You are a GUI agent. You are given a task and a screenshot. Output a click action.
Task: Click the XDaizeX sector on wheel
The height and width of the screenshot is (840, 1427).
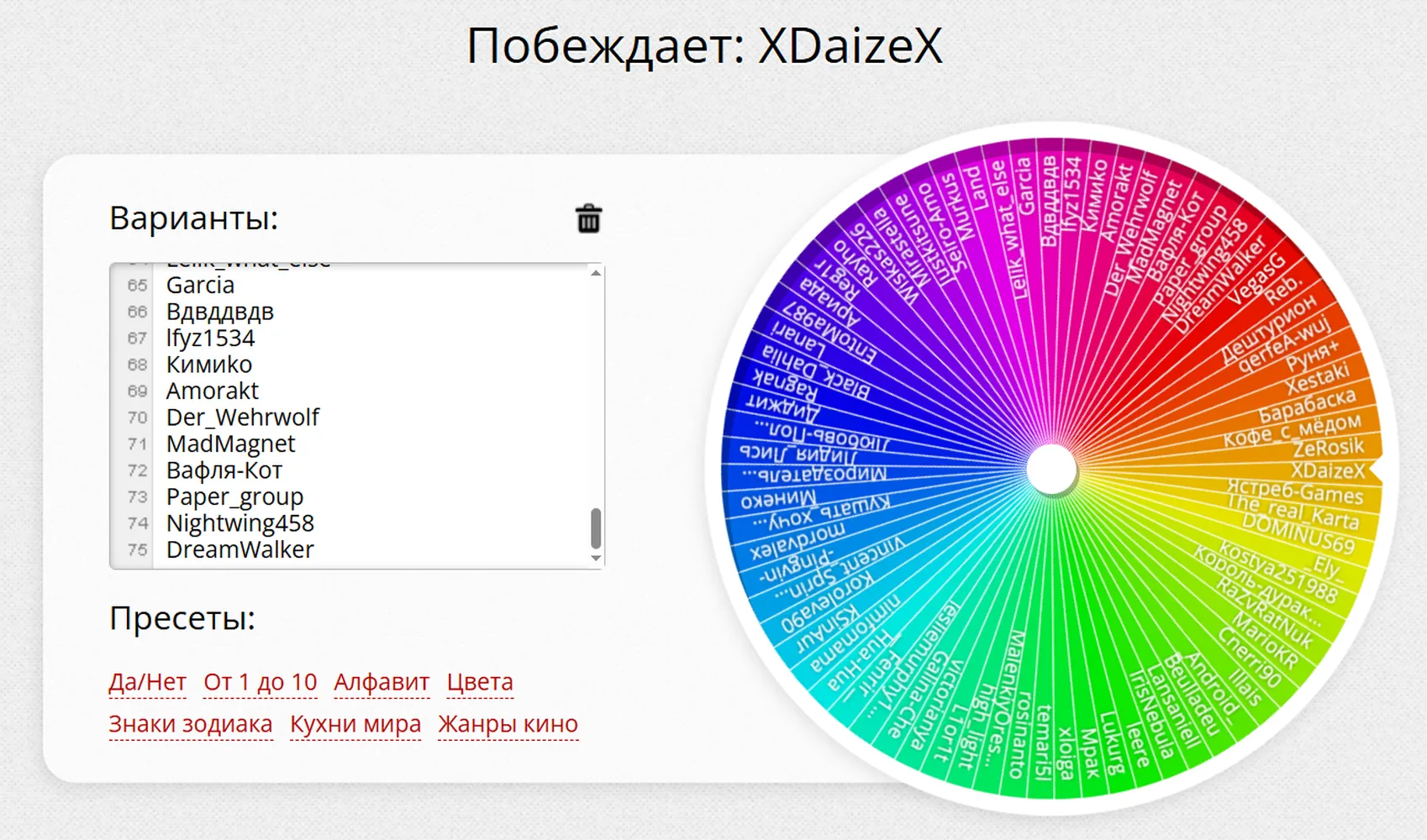(x=1328, y=470)
